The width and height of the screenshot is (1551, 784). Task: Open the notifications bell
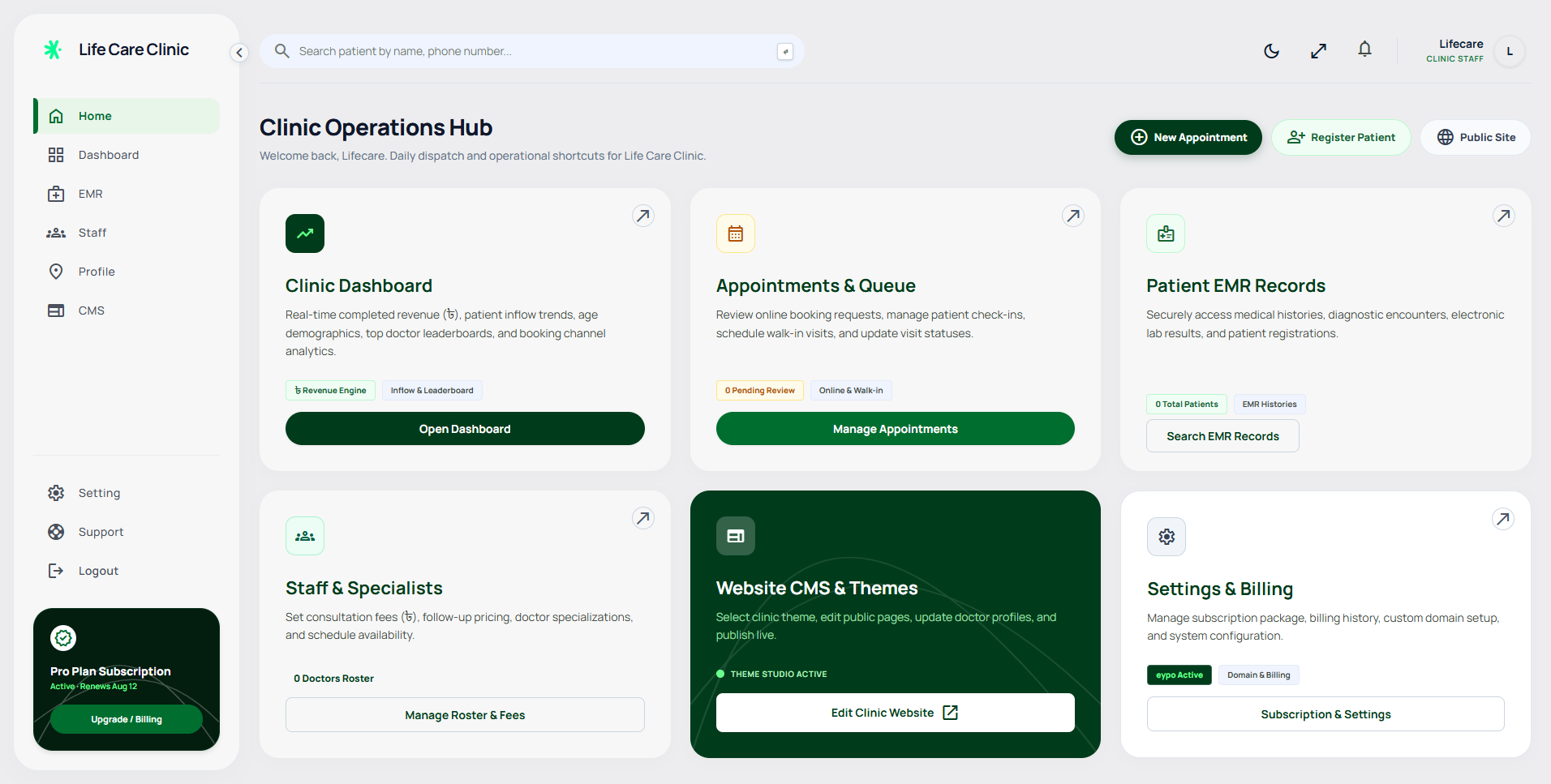point(1364,50)
